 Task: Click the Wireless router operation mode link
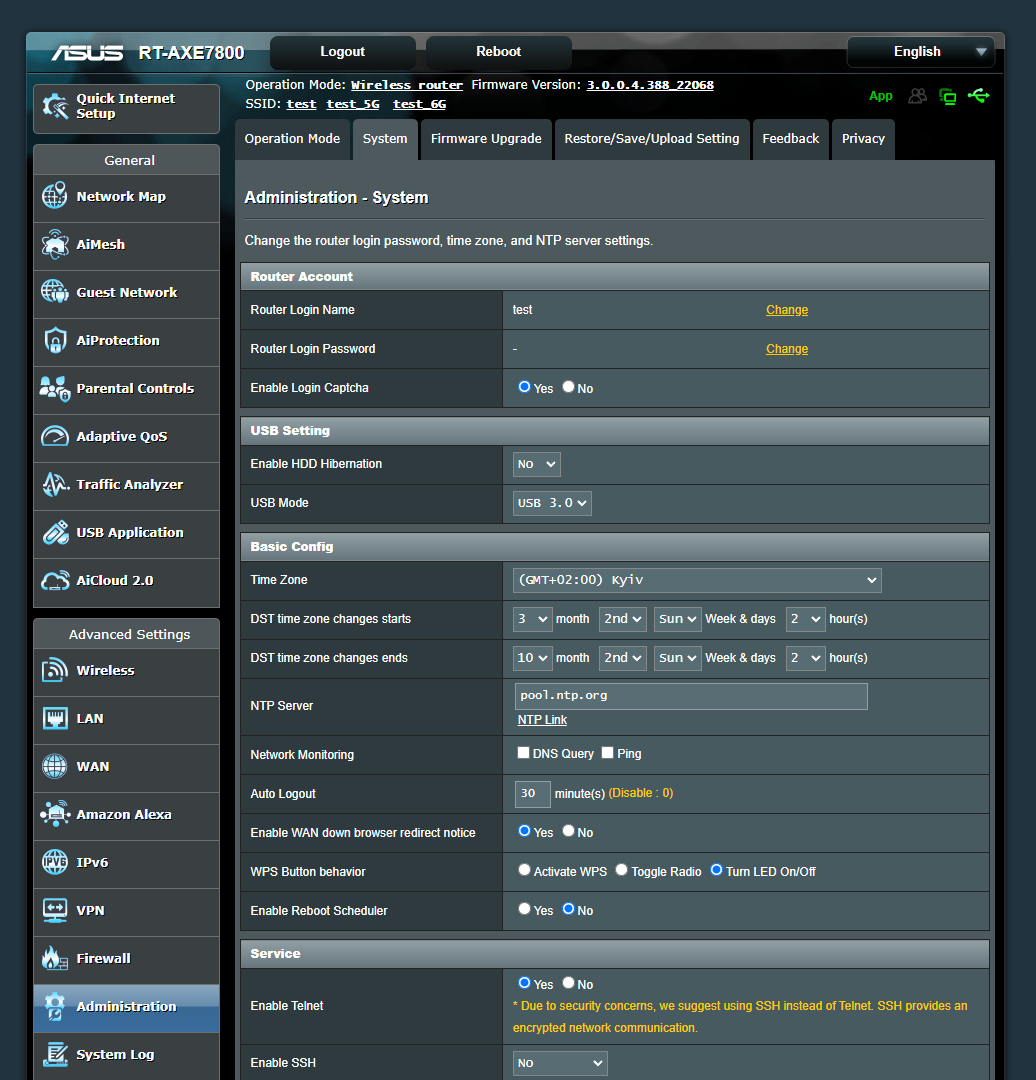point(406,85)
